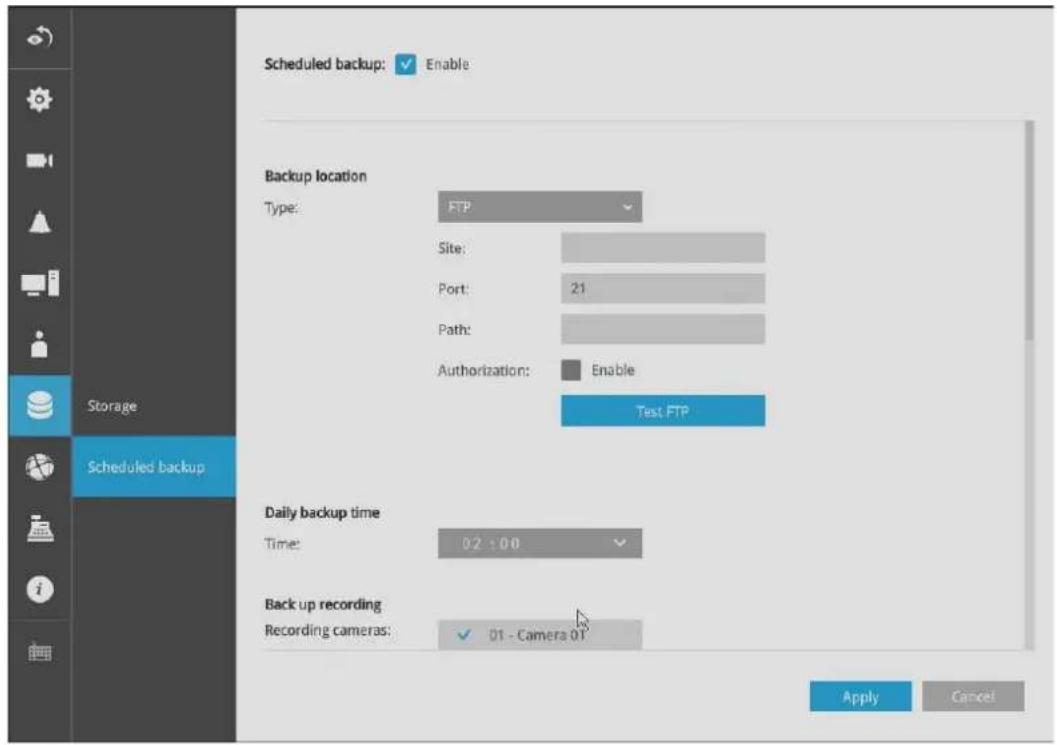Viewport: 1057px width, 745px height.
Task: Open the alarm bell icon
Action: click(x=40, y=222)
